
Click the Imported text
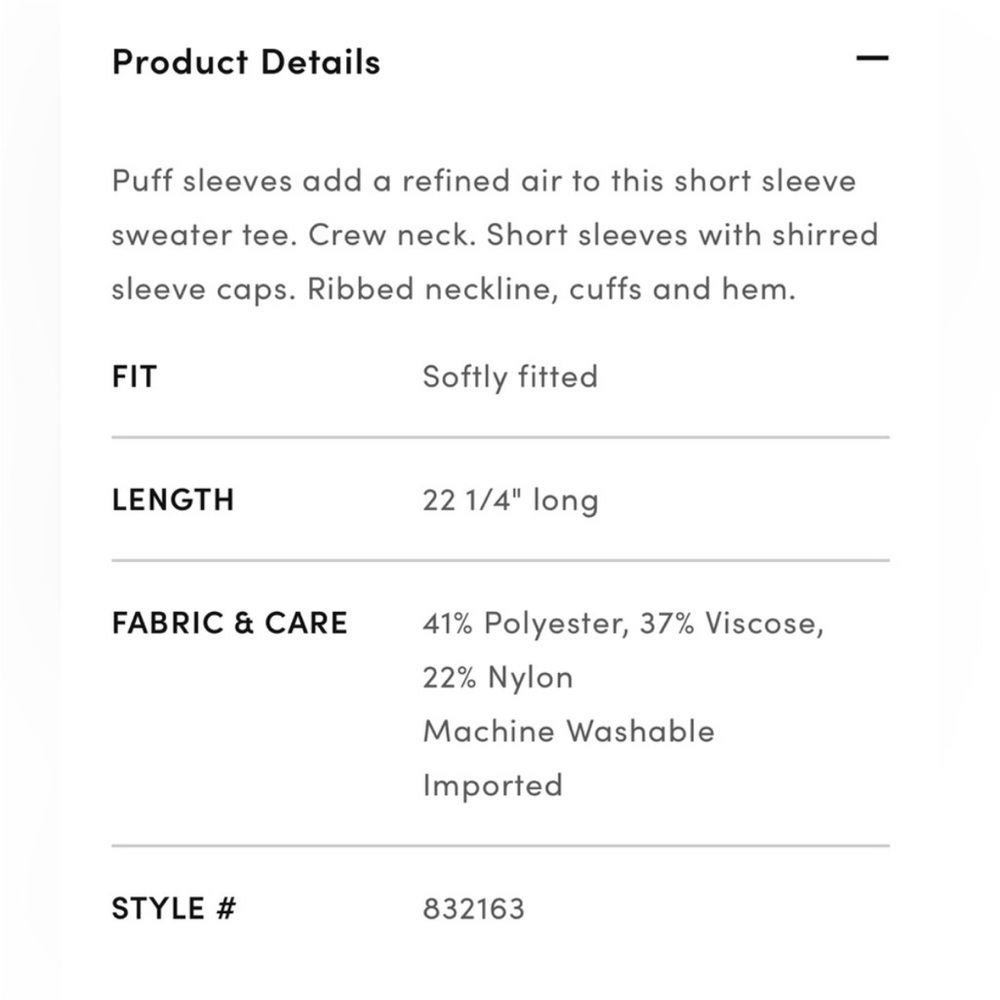pyautogui.click(x=492, y=785)
